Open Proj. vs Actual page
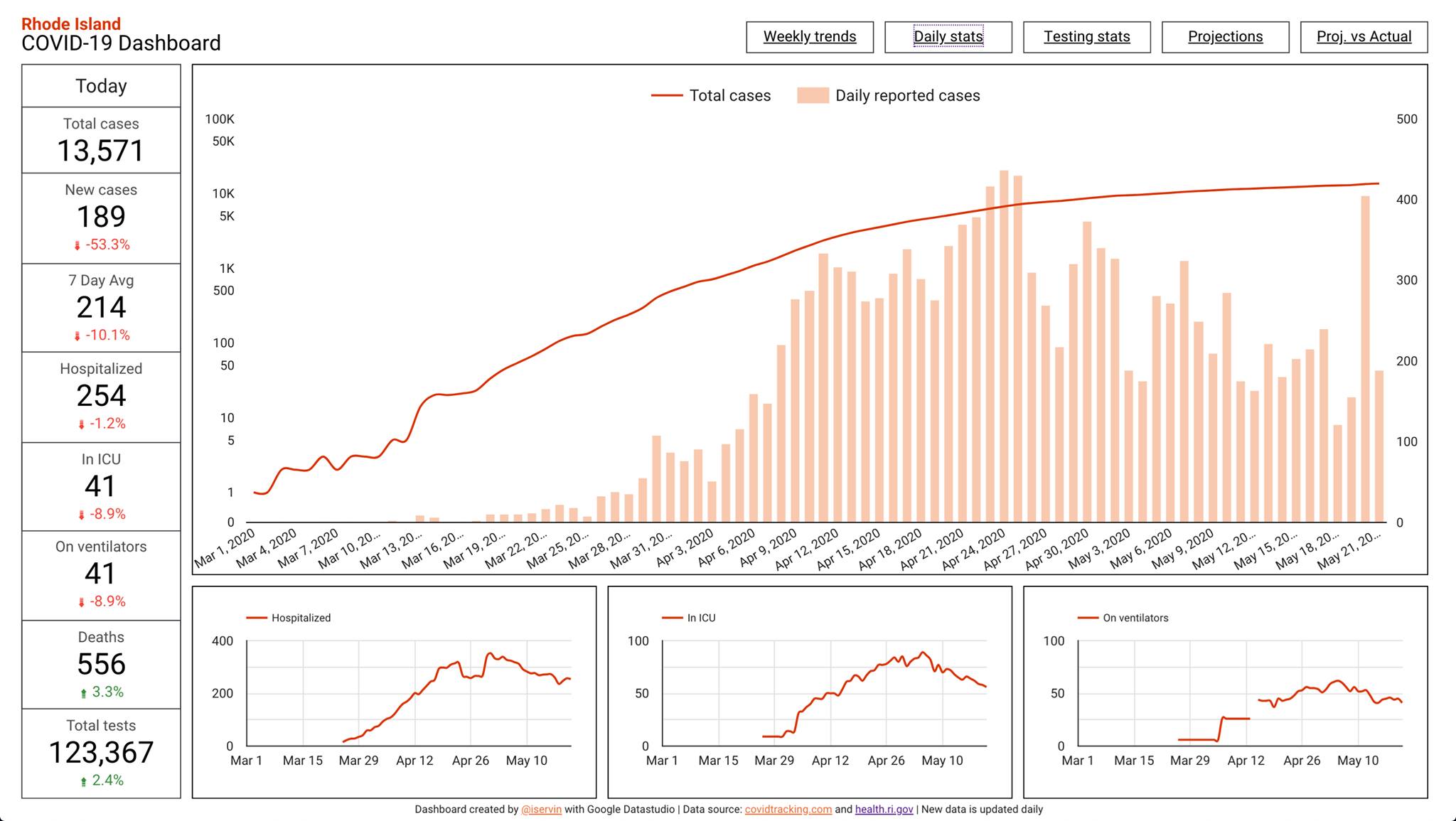The image size is (1456, 821). click(x=1364, y=37)
